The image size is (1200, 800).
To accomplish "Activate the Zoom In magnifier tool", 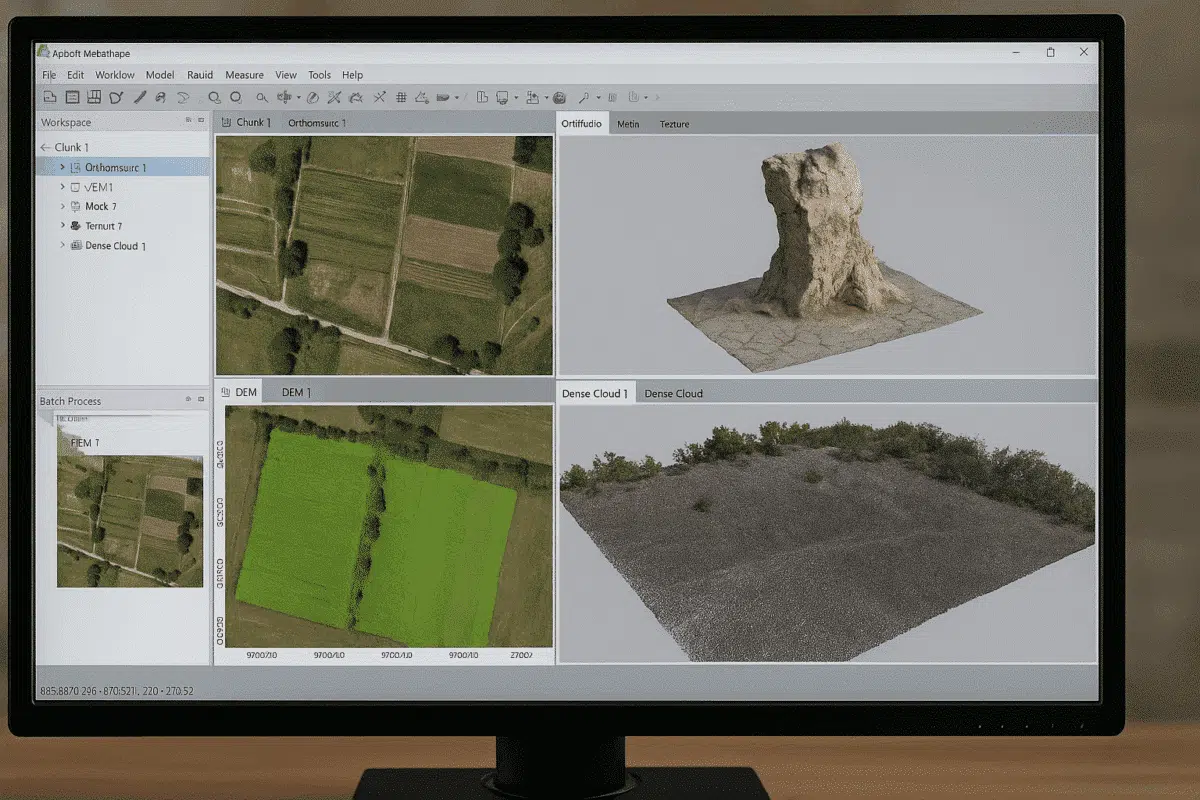I will [x=215, y=97].
